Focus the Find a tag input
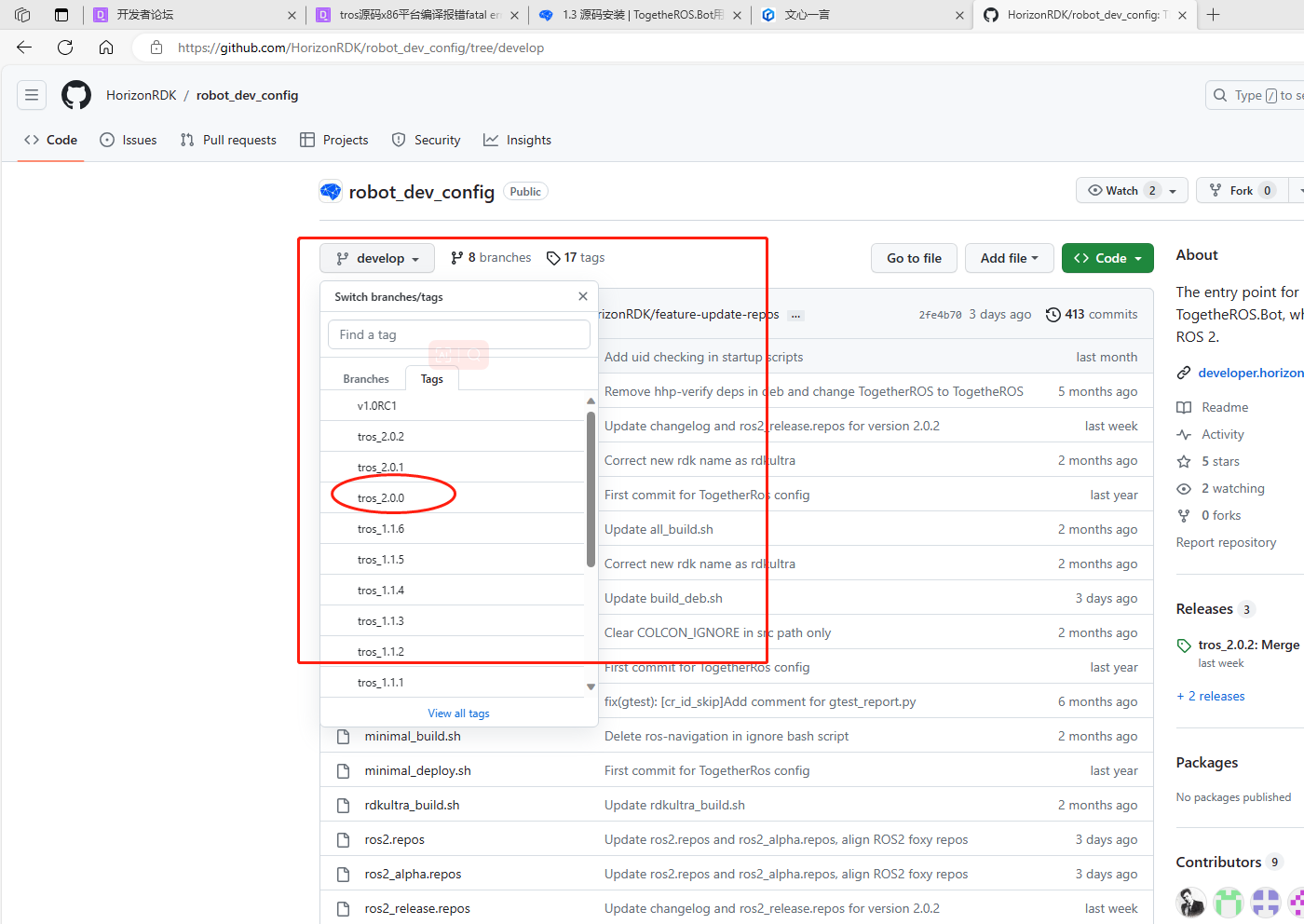The width and height of the screenshot is (1304, 924). point(459,334)
